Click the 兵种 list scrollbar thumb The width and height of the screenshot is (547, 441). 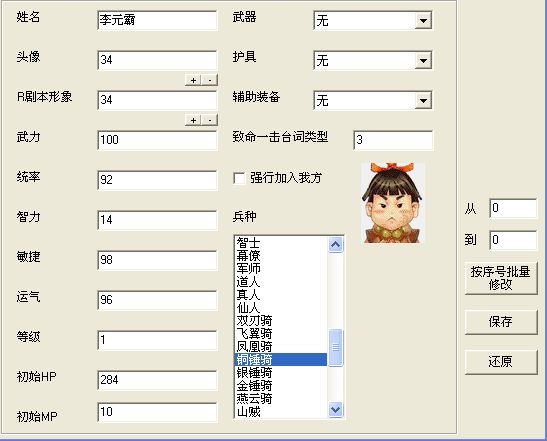click(336, 347)
